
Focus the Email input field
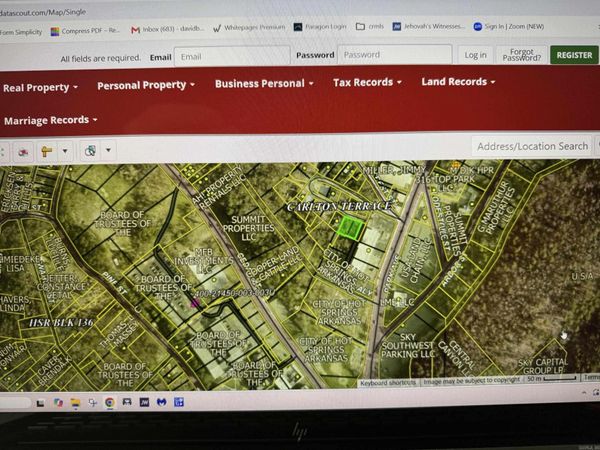click(232, 57)
